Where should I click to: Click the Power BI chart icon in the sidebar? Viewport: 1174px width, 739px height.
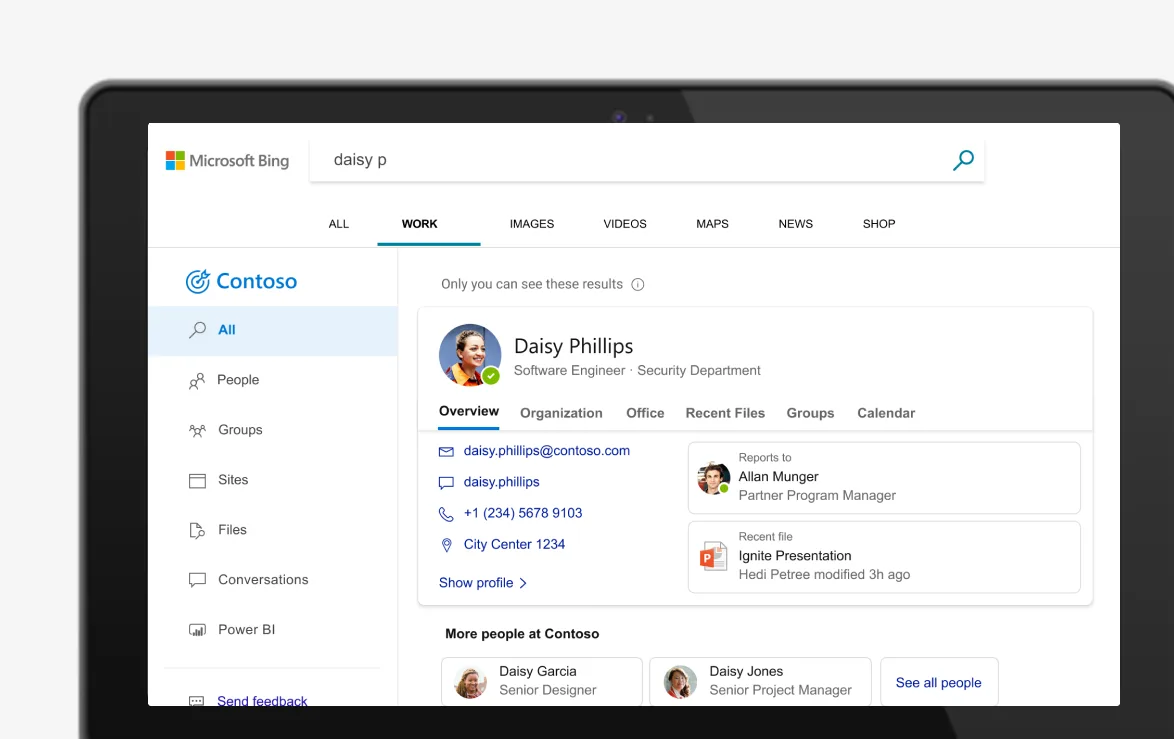pos(197,630)
